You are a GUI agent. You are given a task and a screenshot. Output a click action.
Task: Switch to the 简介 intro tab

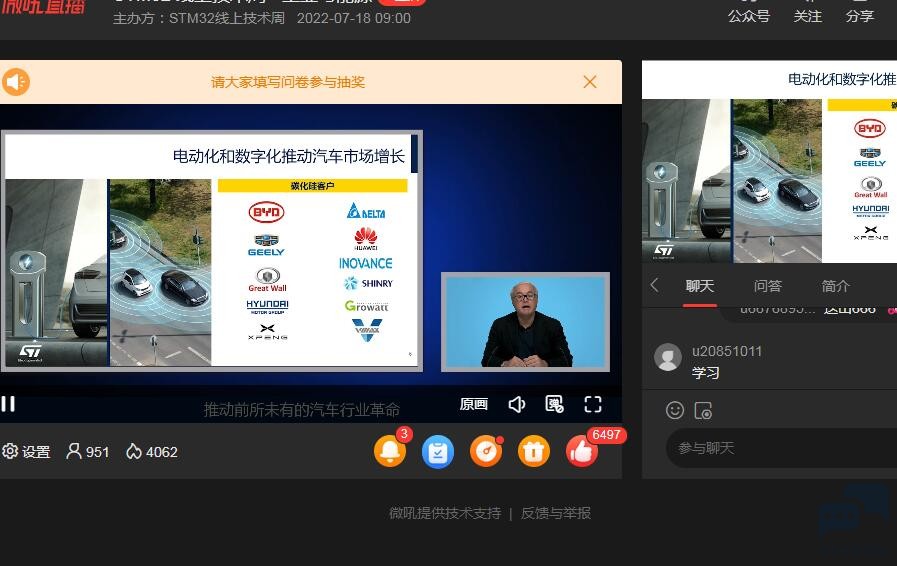point(836,286)
